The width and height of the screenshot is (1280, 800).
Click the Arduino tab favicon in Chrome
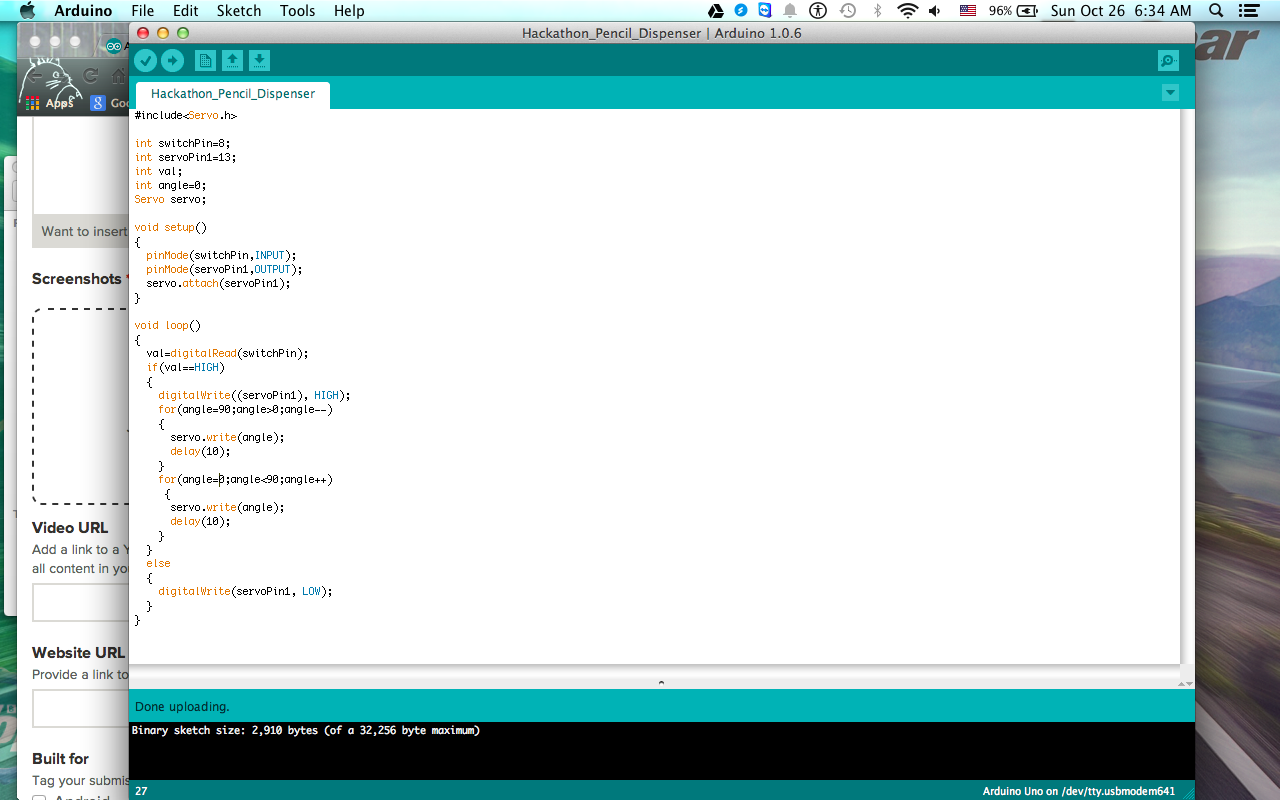click(115, 45)
